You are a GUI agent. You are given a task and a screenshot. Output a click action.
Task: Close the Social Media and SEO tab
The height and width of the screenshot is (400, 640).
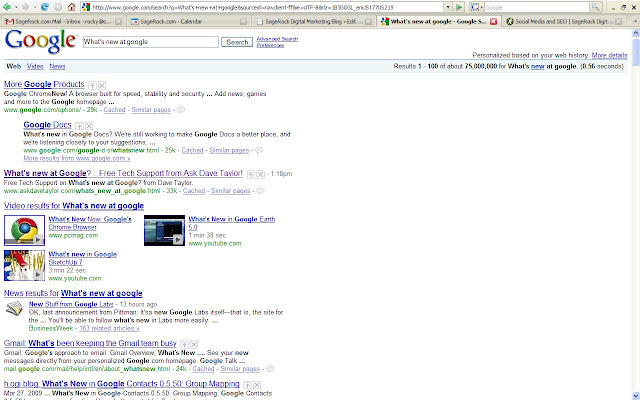coord(619,22)
